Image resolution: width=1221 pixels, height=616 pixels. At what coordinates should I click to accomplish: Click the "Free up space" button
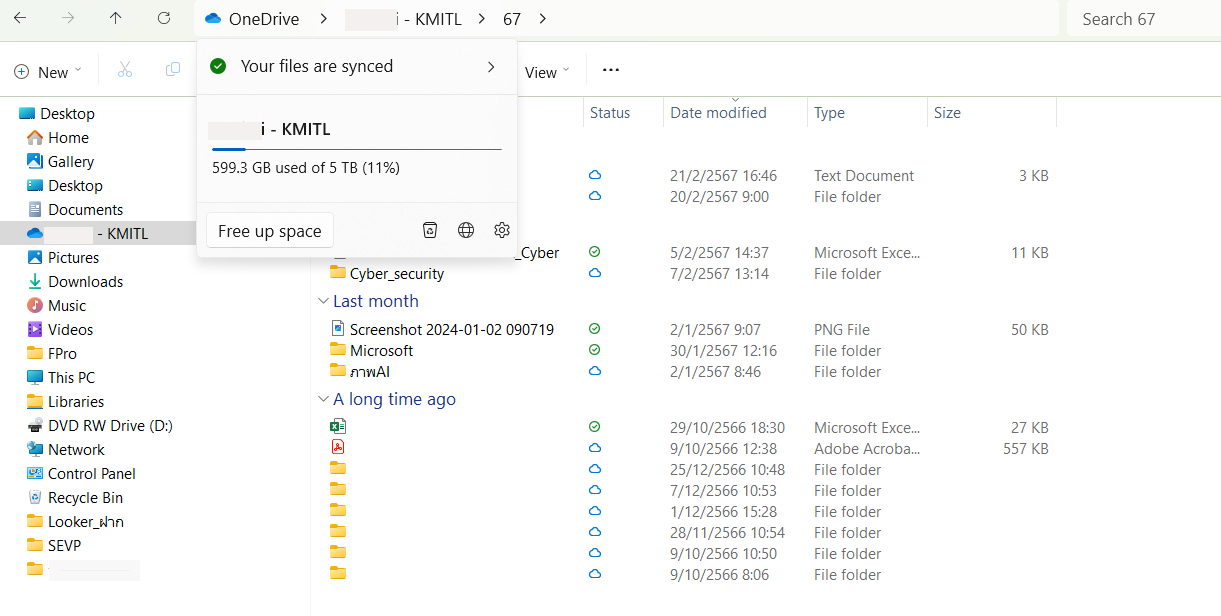pyautogui.click(x=270, y=231)
